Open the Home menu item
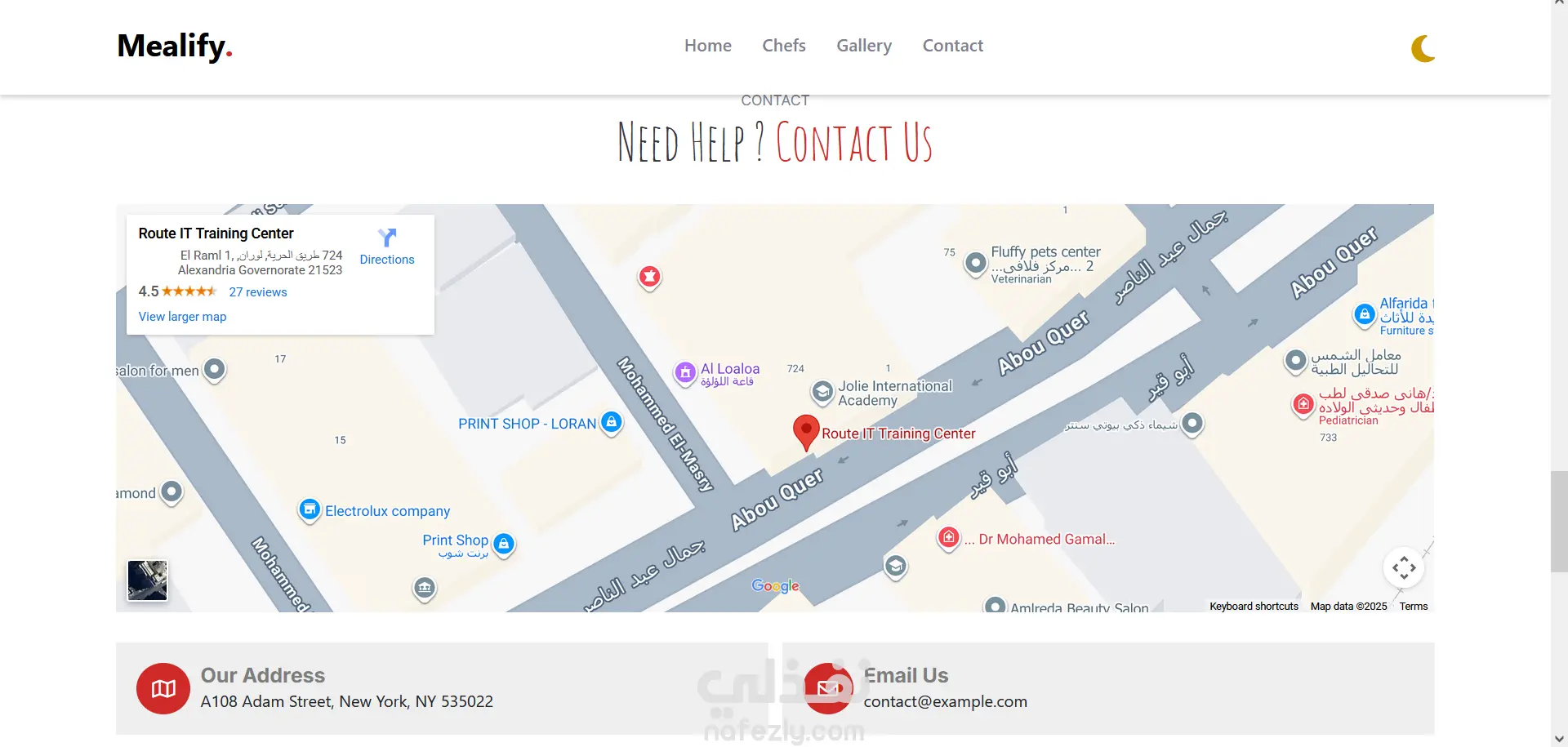Screen dimensions: 1568x747 [708, 46]
